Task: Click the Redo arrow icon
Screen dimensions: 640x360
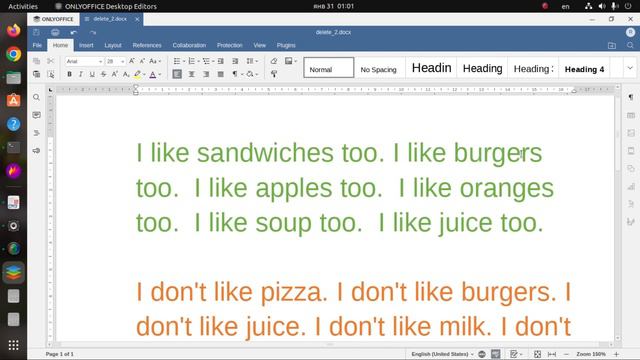Action: pyautogui.click(x=93, y=32)
